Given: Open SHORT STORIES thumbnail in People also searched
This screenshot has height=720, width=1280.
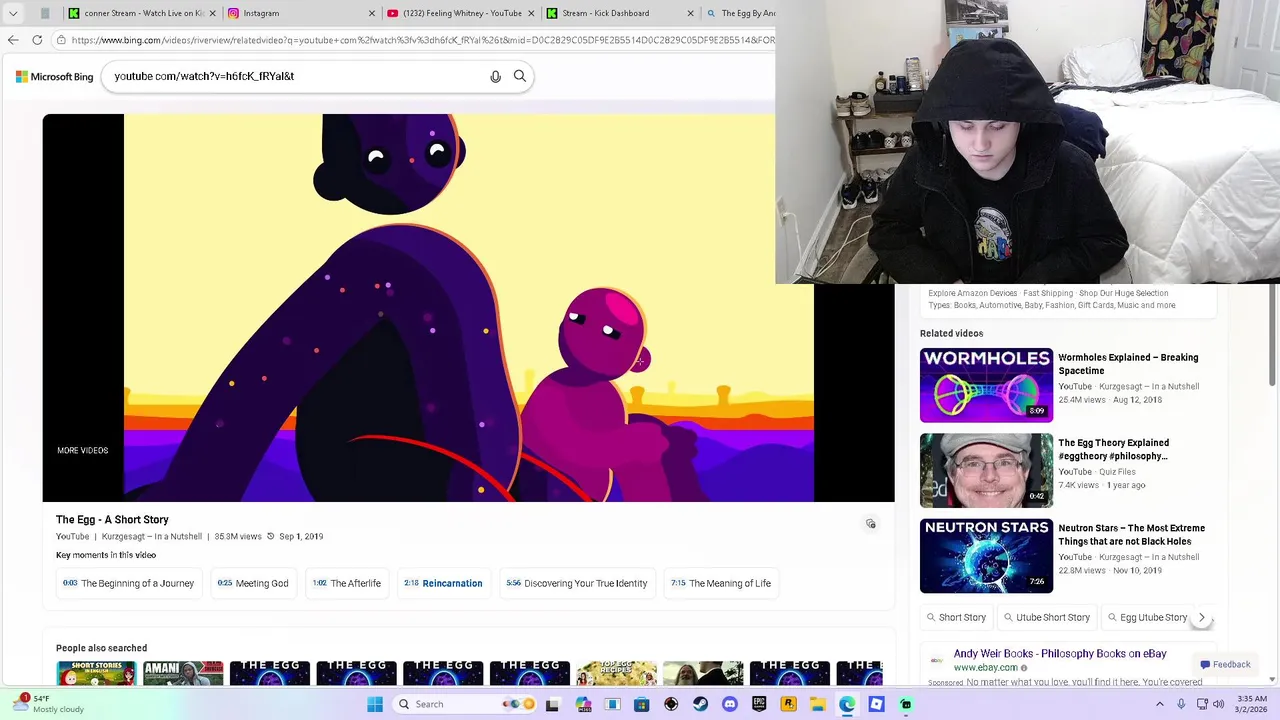Looking at the screenshot, I should [96, 673].
